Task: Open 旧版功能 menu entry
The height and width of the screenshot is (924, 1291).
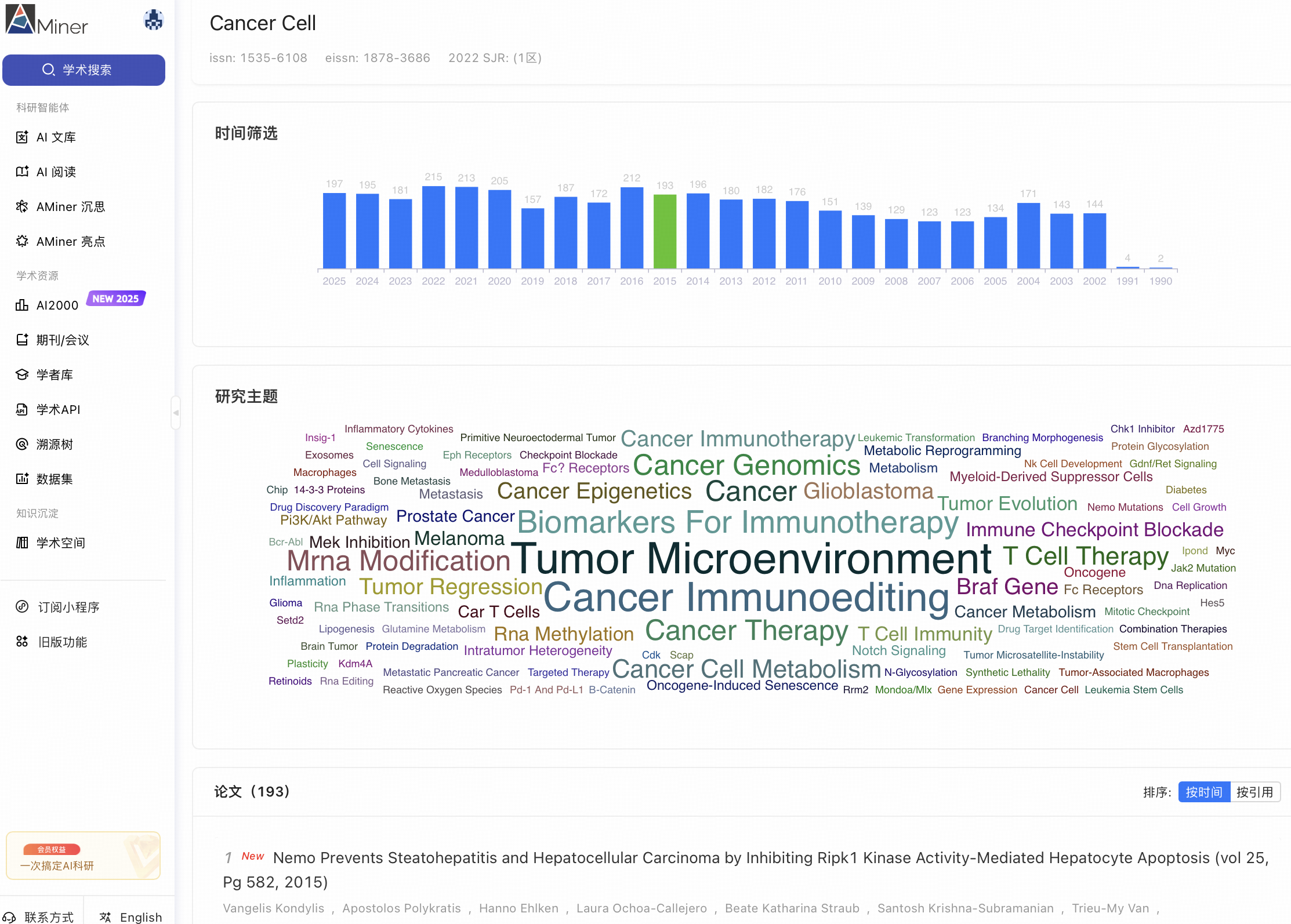Action: [62, 642]
